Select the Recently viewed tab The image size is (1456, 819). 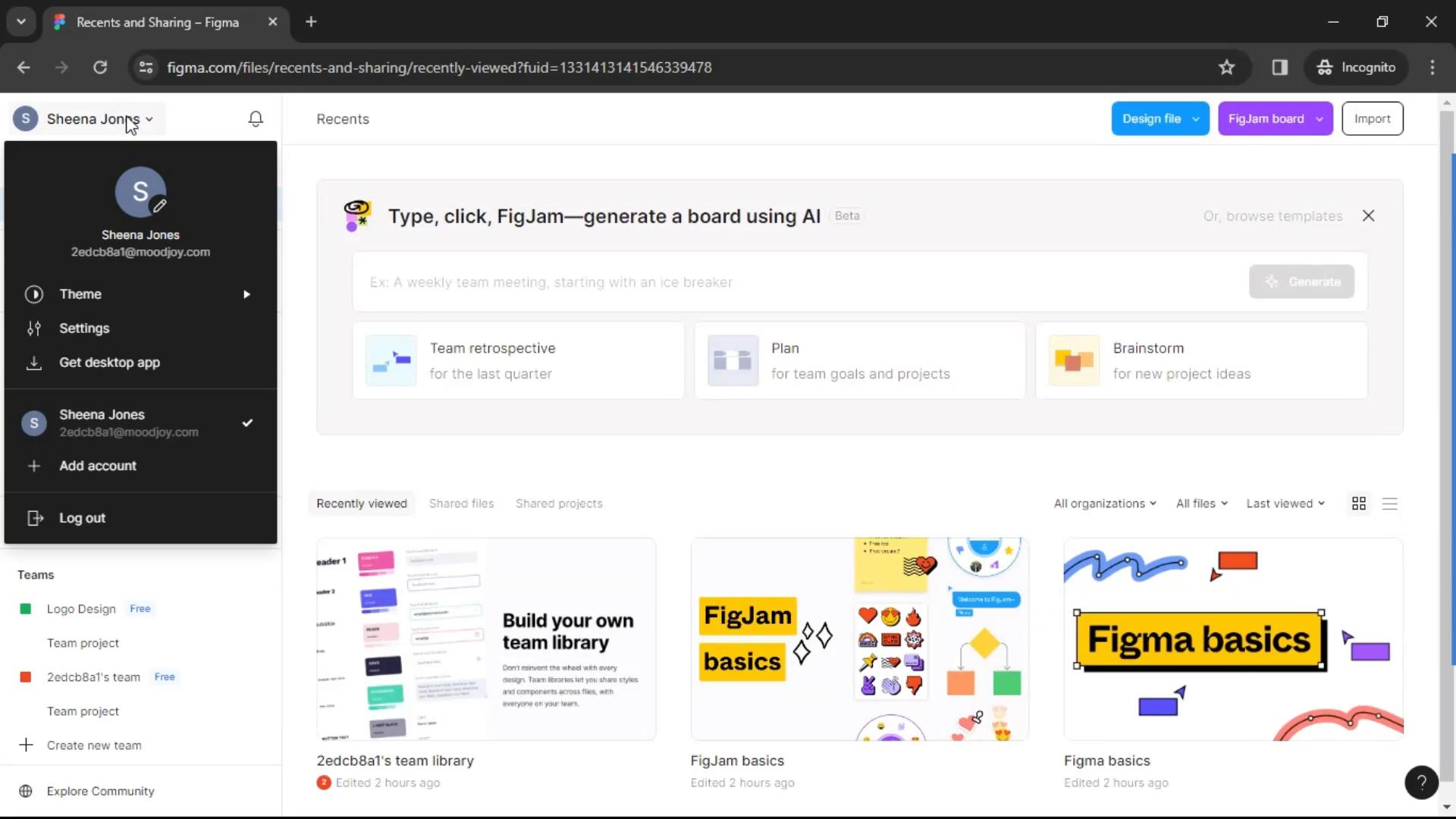pyautogui.click(x=362, y=503)
